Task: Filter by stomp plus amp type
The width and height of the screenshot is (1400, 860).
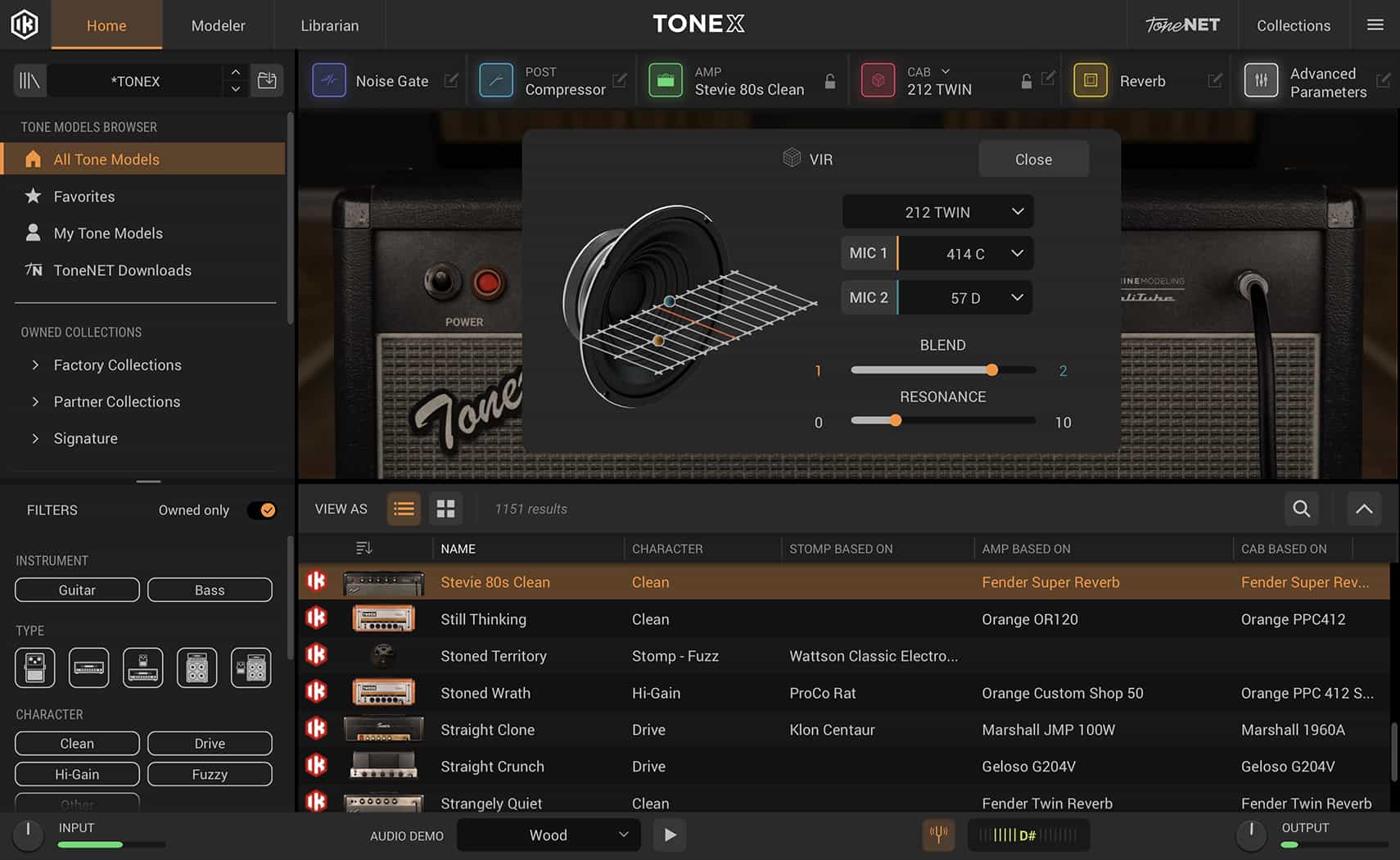Action: (x=143, y=668)
